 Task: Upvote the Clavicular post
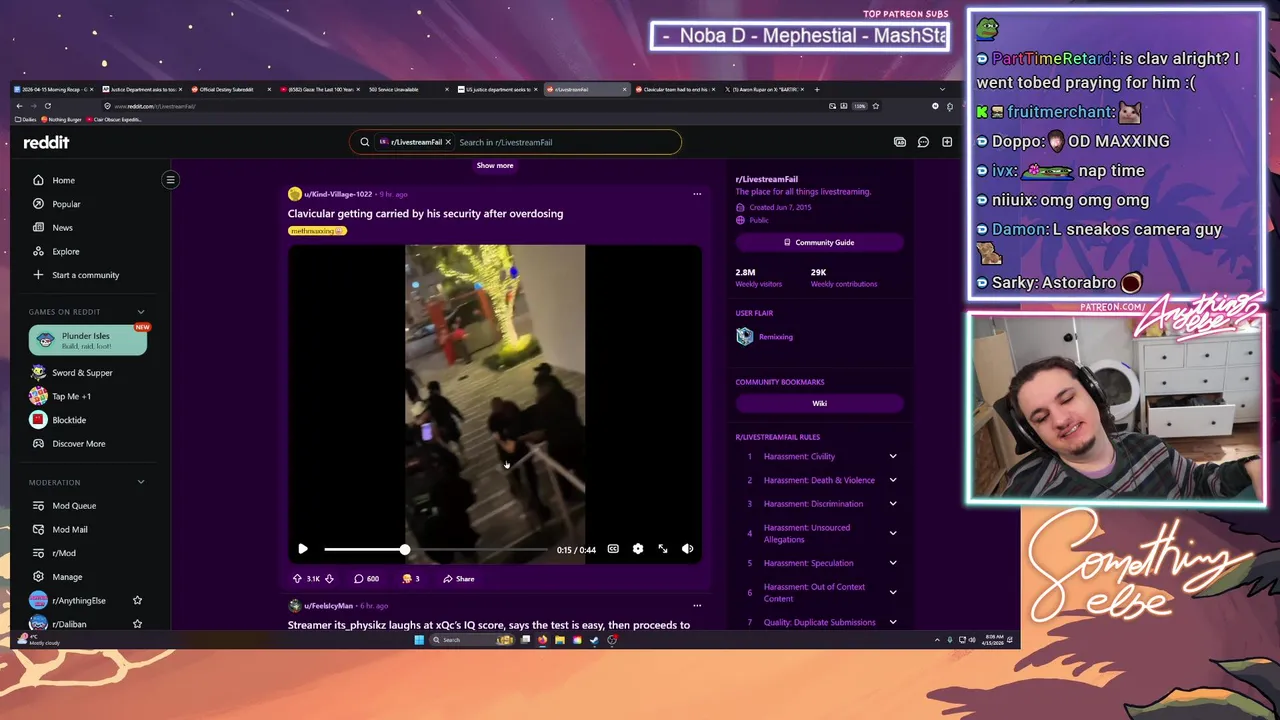[x=297, y=578]
